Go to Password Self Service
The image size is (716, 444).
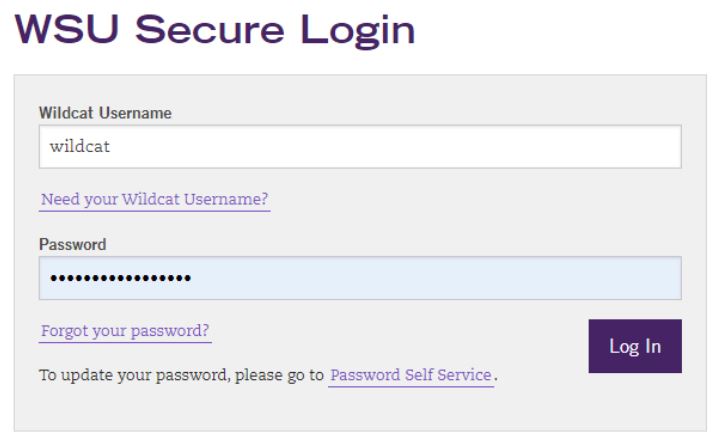411,376
